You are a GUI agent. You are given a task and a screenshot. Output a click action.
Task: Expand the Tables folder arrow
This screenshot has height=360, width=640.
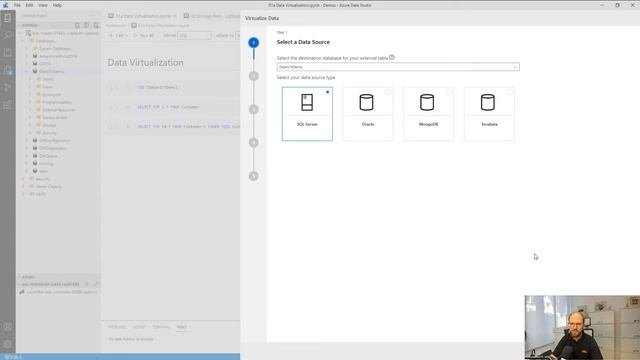click(x=31, y=79)
